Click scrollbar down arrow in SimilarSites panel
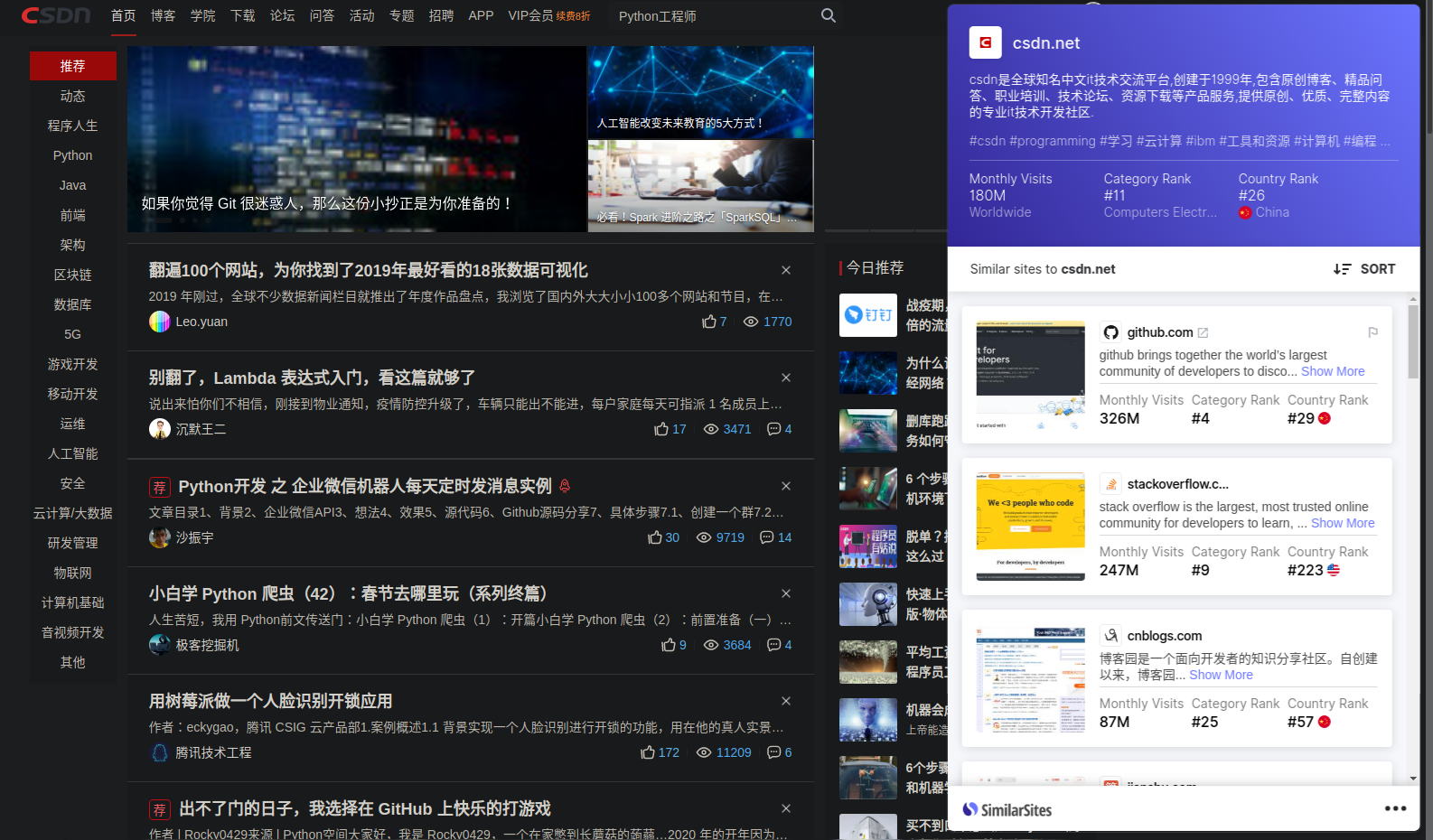This screenshot has width=1433, height=840. coord(1413,778)
